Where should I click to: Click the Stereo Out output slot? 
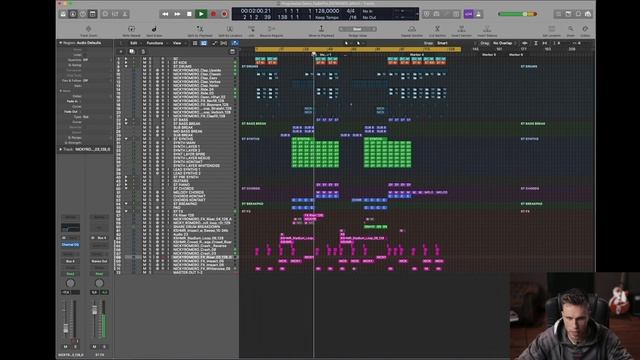[99, 261]
